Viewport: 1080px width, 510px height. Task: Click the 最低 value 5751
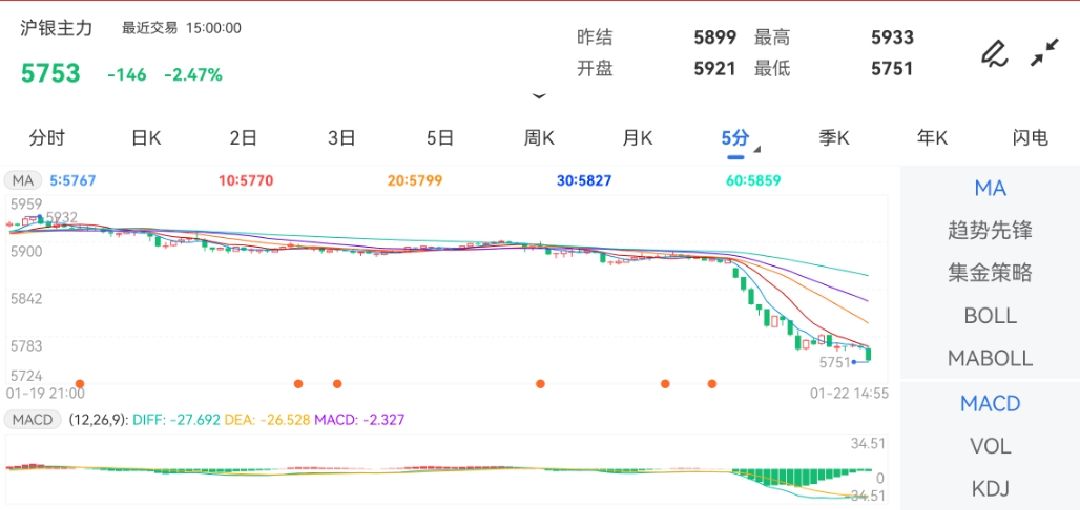click(x=892, y=69)
